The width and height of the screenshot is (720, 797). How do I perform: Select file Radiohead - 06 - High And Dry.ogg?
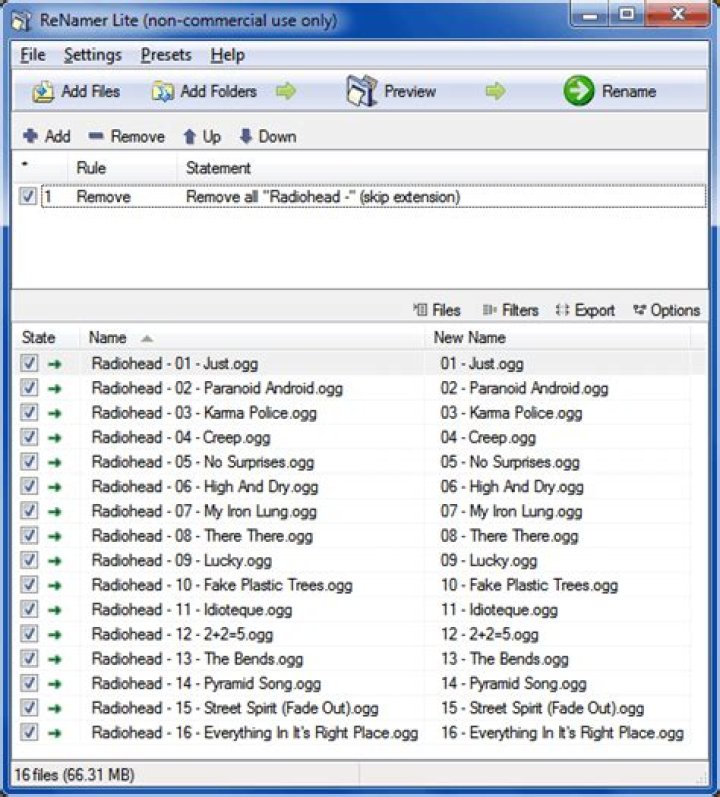coord(205,487)
